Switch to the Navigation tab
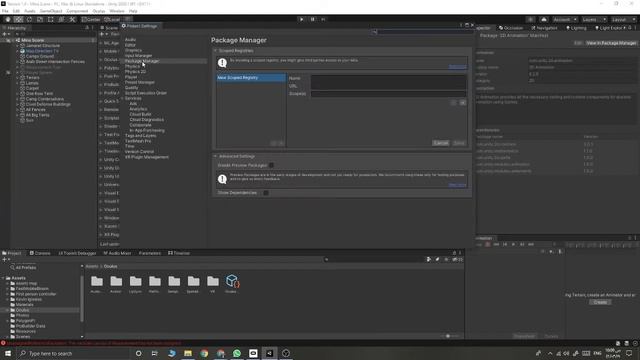Image resolution: width=640 pixels, height=360 pixels. pos(544,28)
